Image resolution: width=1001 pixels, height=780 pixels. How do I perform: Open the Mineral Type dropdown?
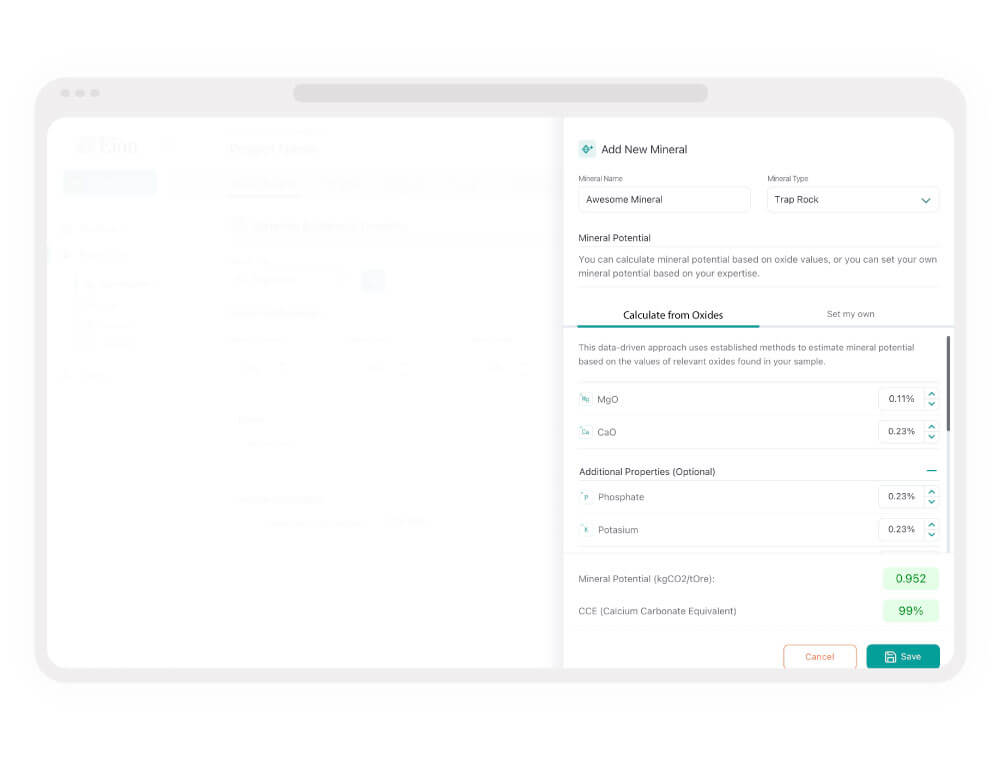(x=853, y=200)
